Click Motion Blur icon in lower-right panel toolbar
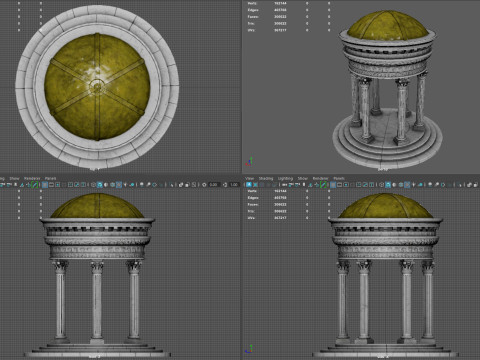The image size is (480, 360). tap(437, 184)
